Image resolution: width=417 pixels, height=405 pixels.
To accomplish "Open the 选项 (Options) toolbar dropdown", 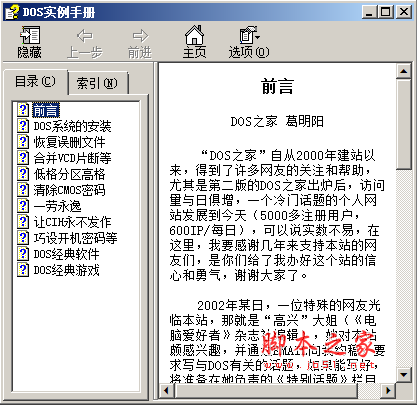I will 249,35.
